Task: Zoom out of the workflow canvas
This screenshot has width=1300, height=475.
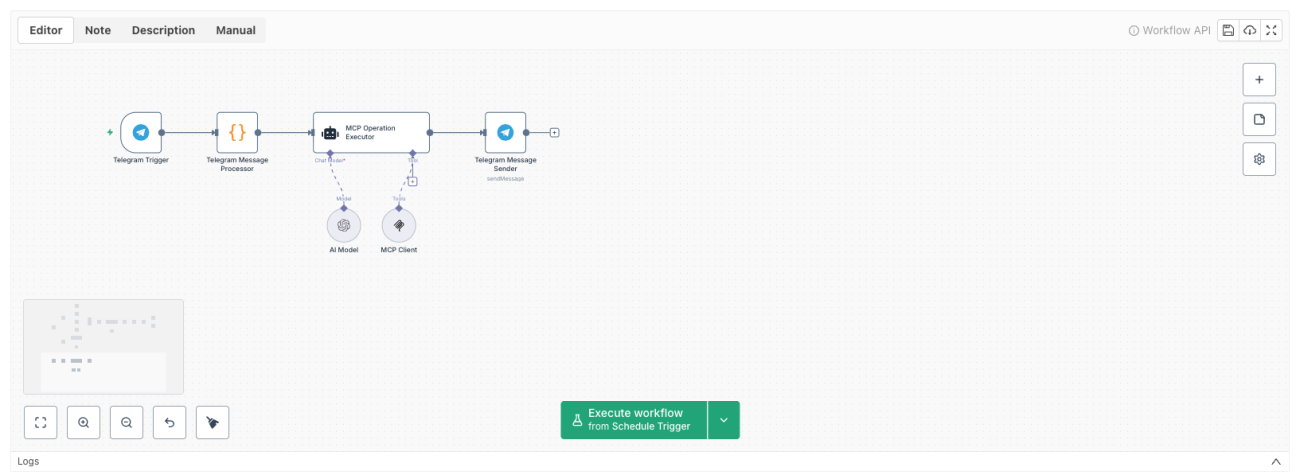Action: pyautogui.click(x=127, y=422)
